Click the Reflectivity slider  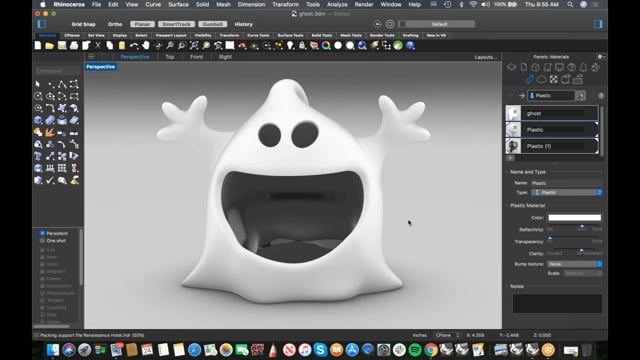[x=574, y=226]
